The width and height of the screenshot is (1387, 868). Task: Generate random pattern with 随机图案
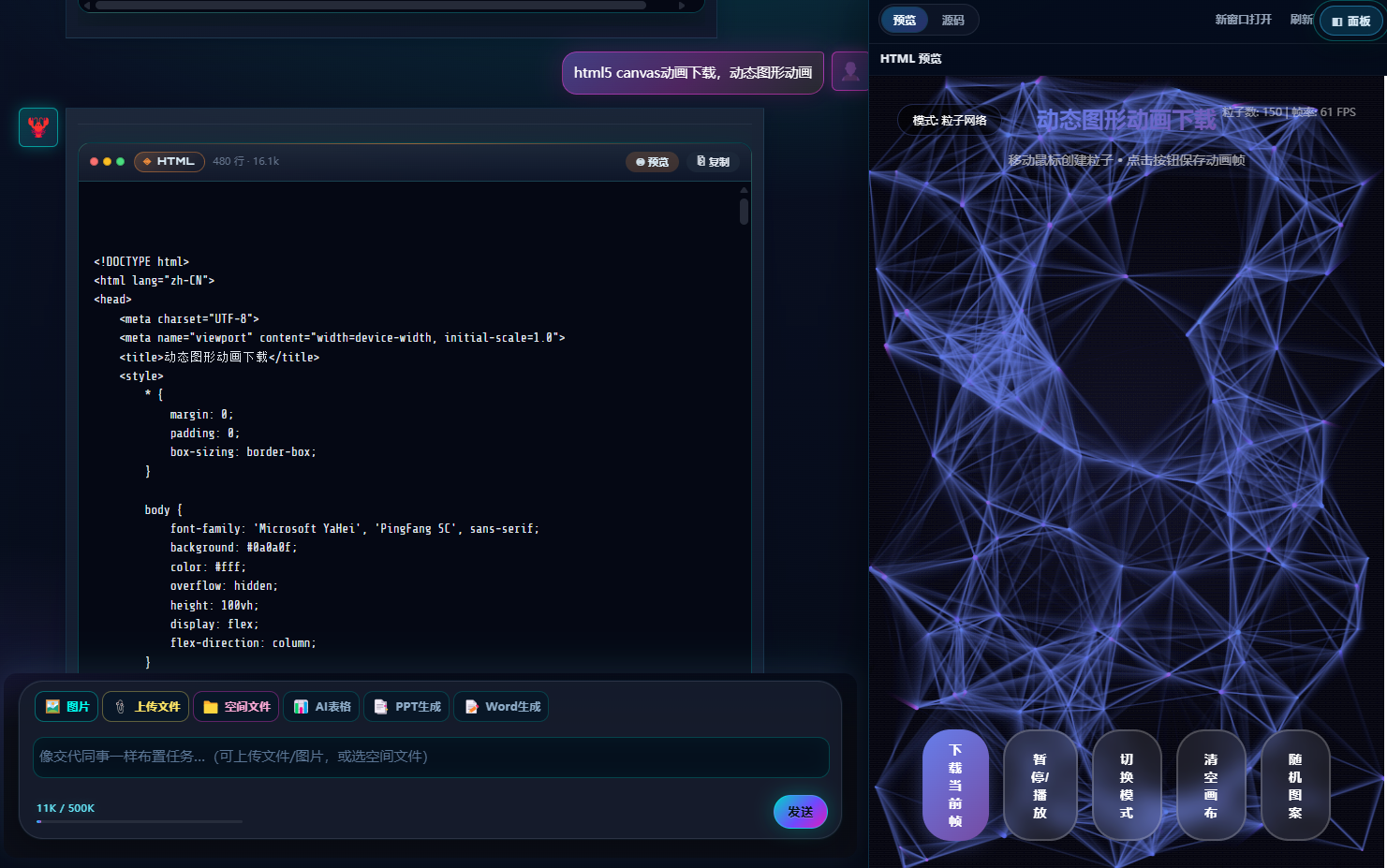(1295, 785)
